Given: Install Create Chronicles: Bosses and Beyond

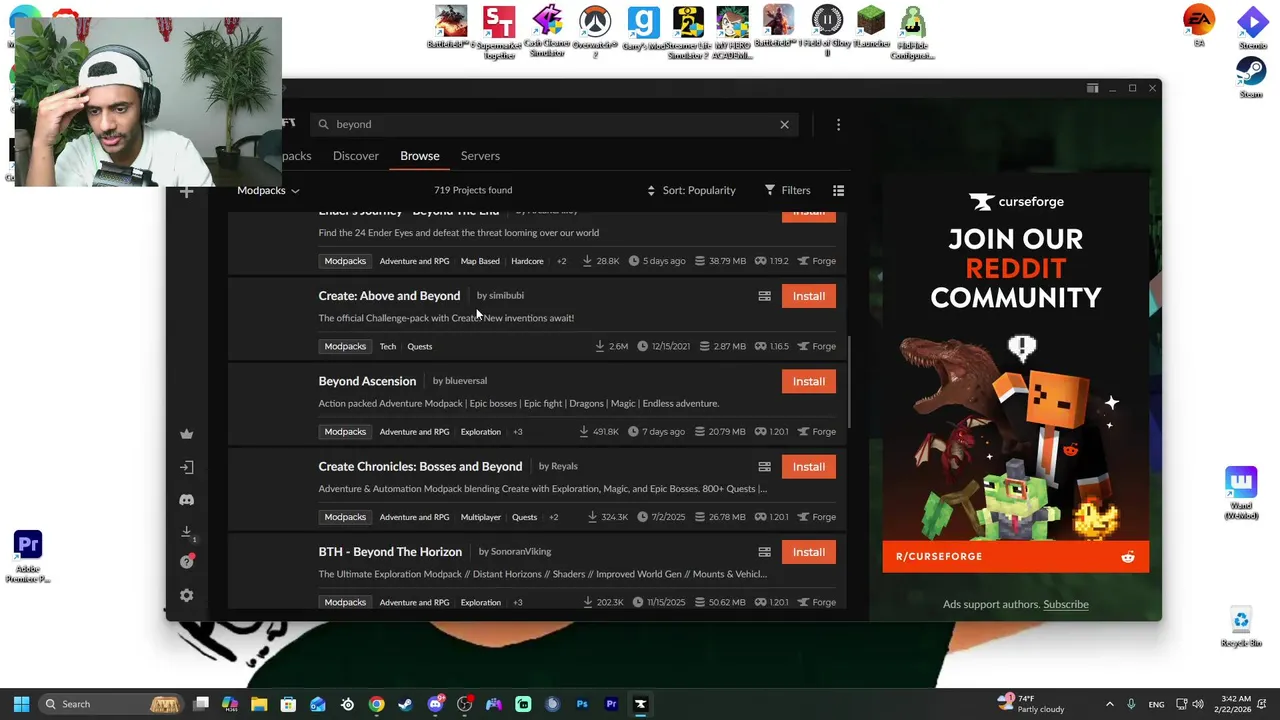Looking at the screenshot, I should point(808,467).
